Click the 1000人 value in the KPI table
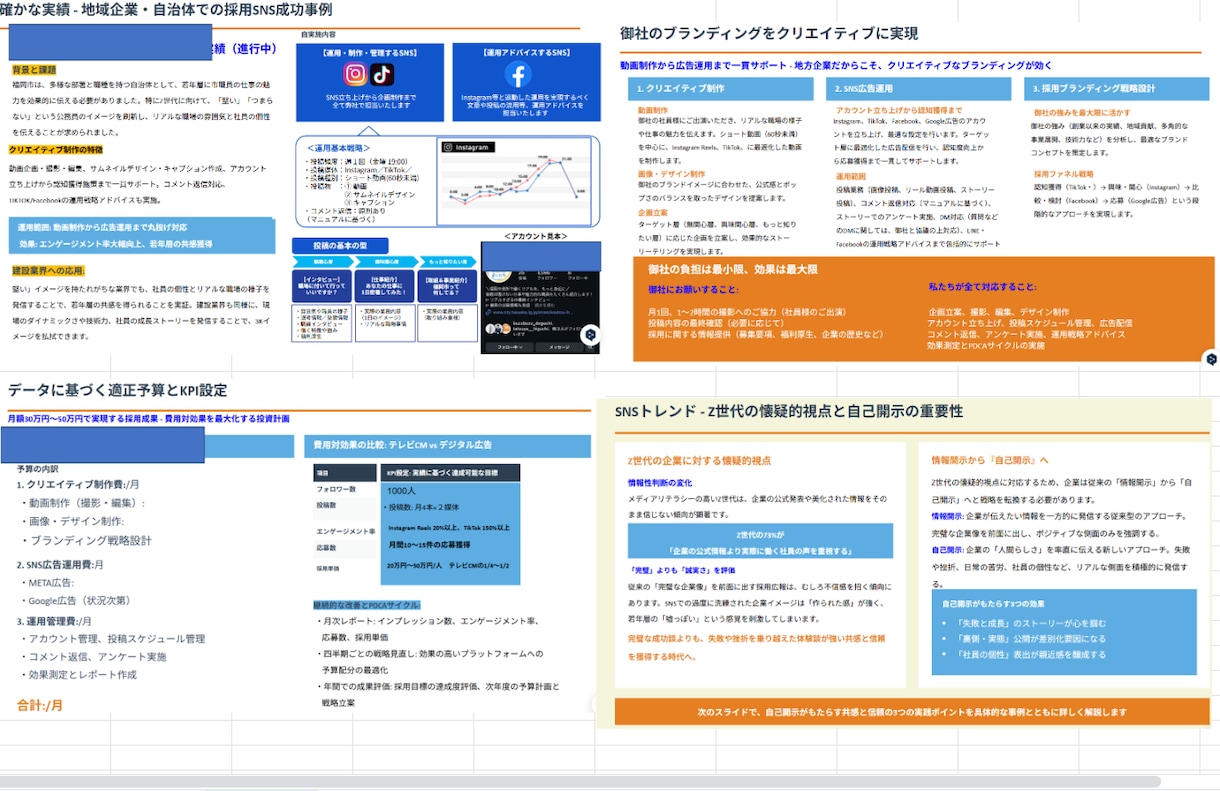 pyautogui.click(x=401, y=491)
